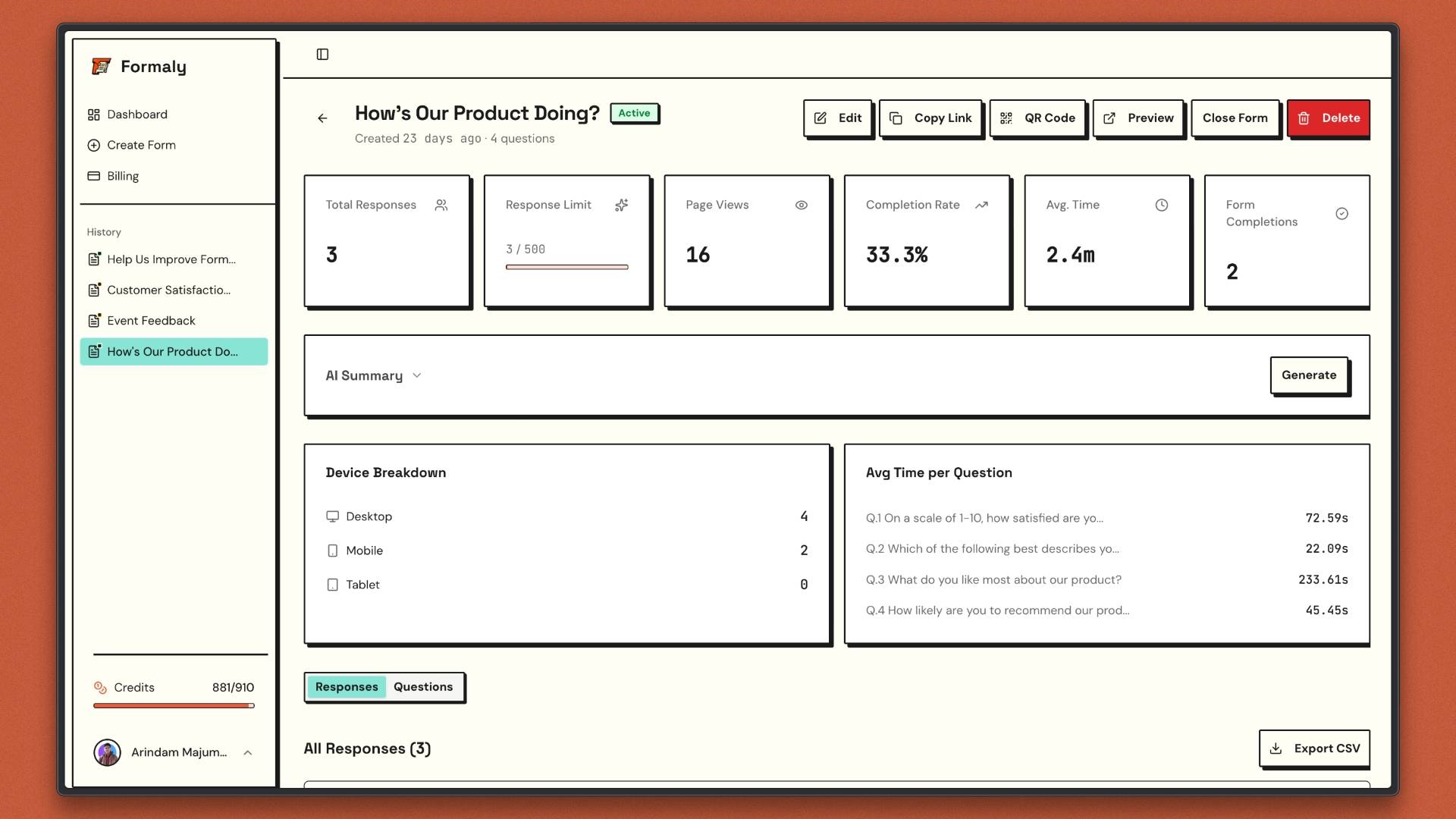This screenshot has width=1456, height=819.
Task: Click the sparkle icon in Response Limit
Action: (x=621, y=206)
